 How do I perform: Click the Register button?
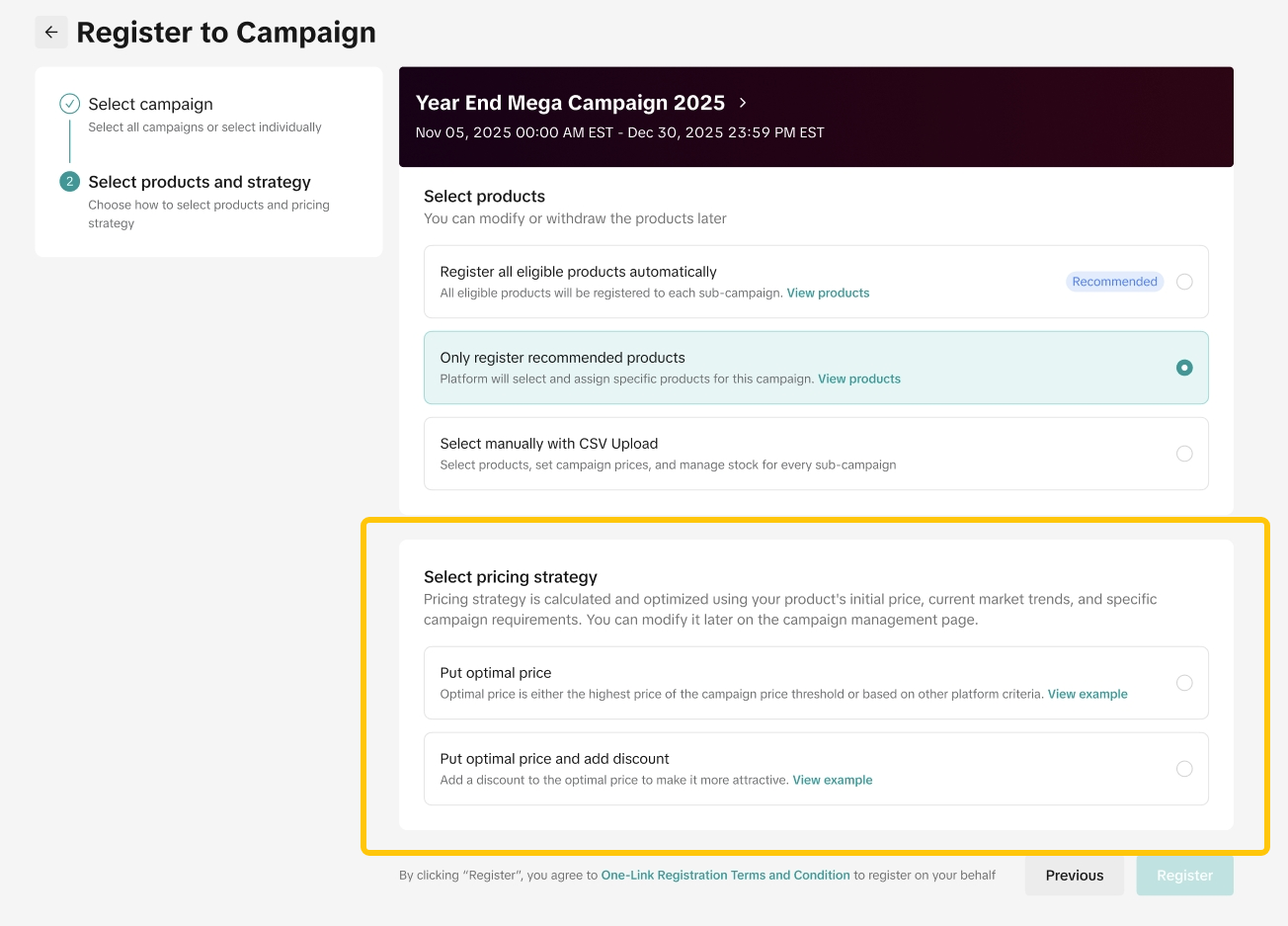[1184, 876]
